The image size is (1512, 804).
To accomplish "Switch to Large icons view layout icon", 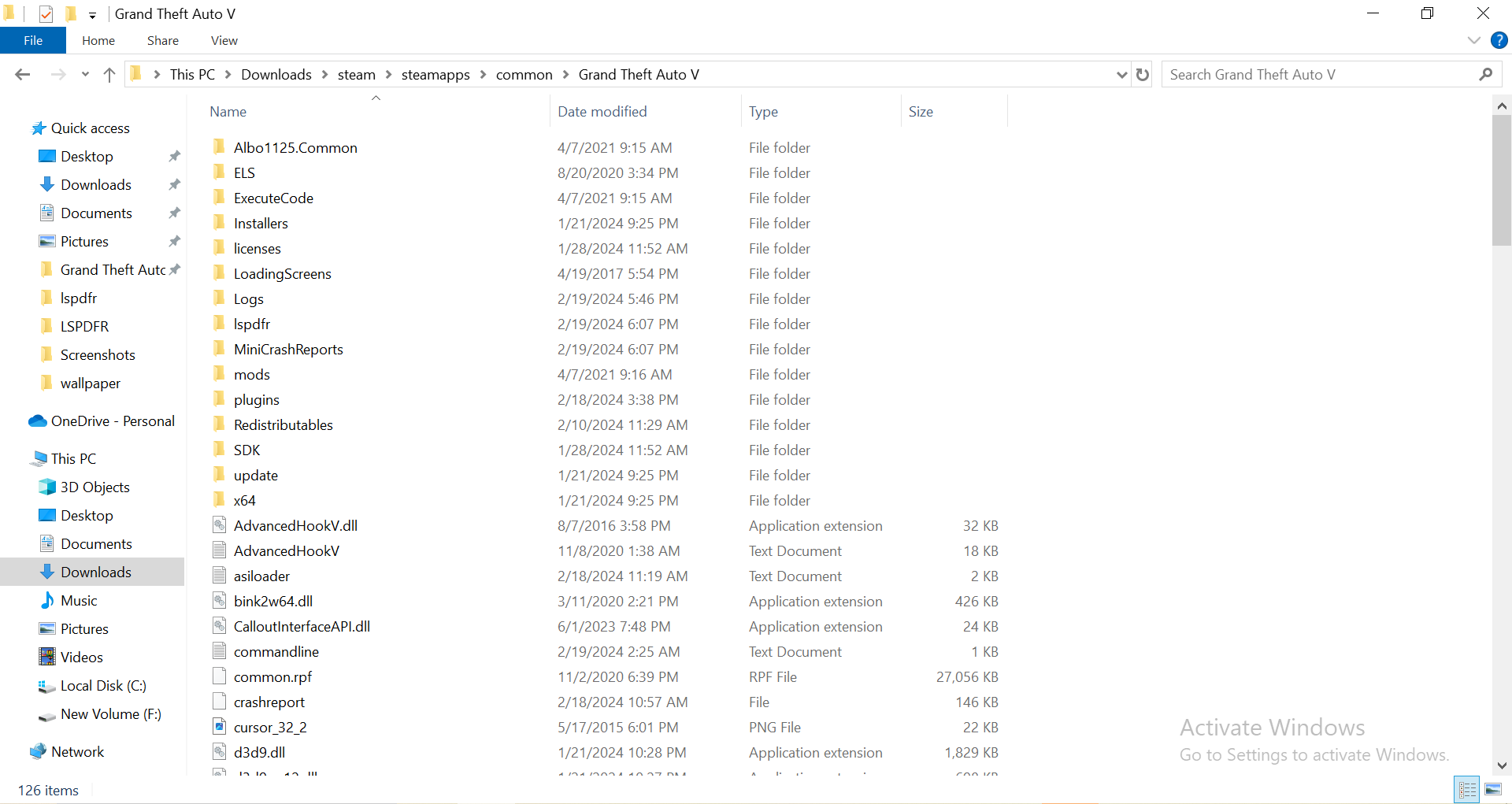I will point(1493,789).
